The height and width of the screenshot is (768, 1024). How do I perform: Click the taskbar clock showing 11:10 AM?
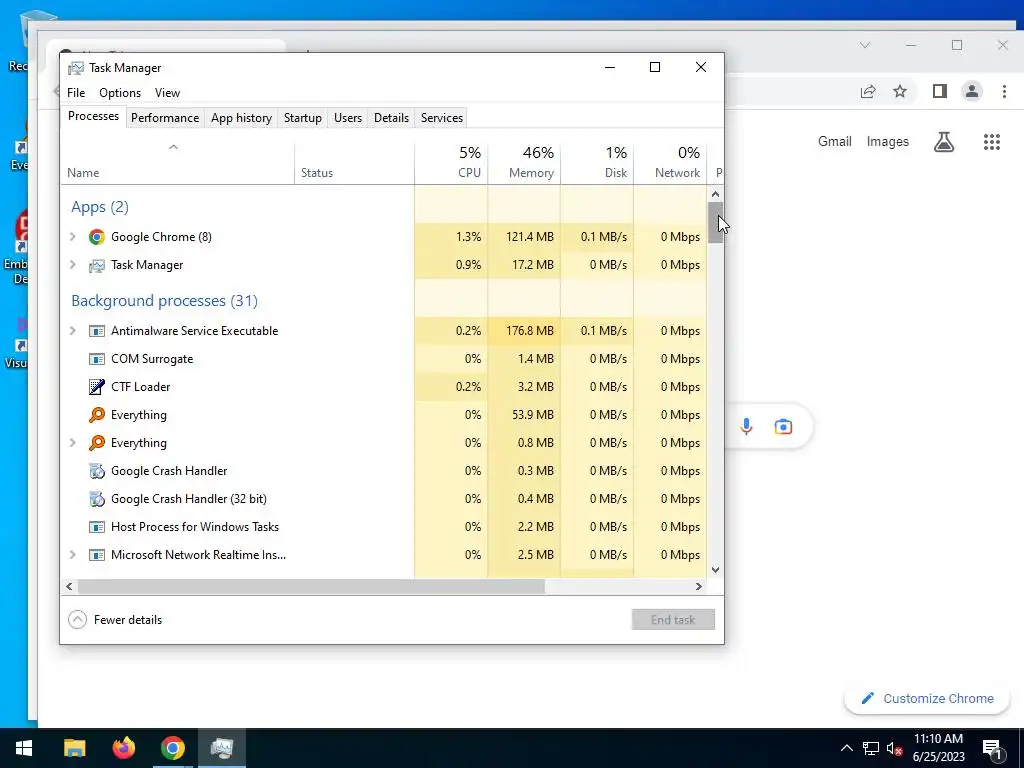tap(938, 748)
